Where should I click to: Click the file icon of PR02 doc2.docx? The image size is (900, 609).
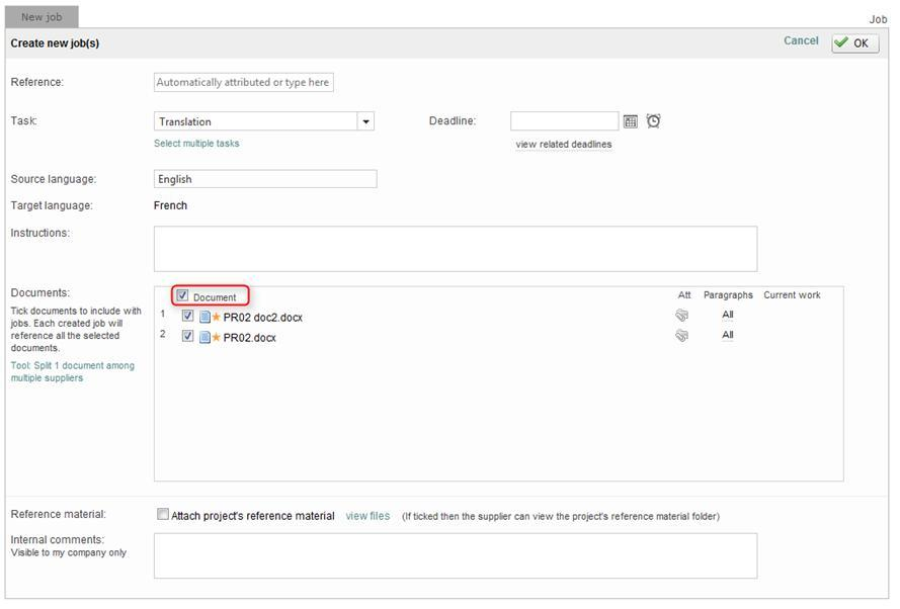pyautogui.click(x=204, y=317)
